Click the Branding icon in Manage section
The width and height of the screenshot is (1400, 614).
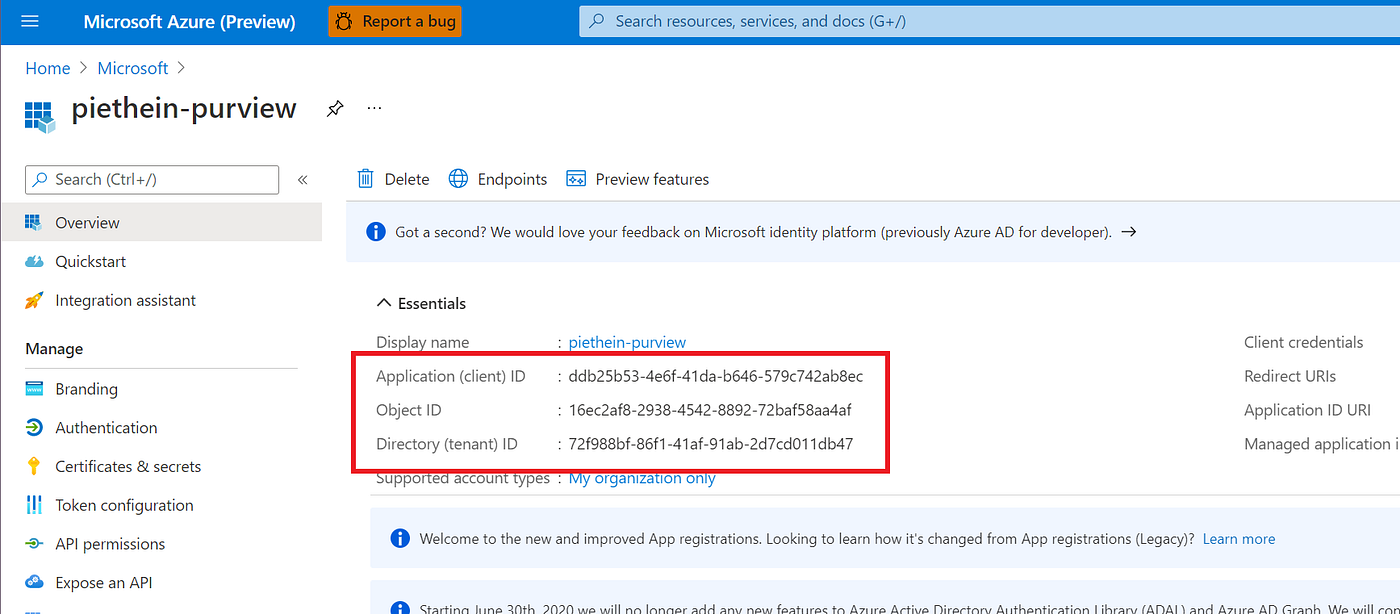(x=34, y=389)
